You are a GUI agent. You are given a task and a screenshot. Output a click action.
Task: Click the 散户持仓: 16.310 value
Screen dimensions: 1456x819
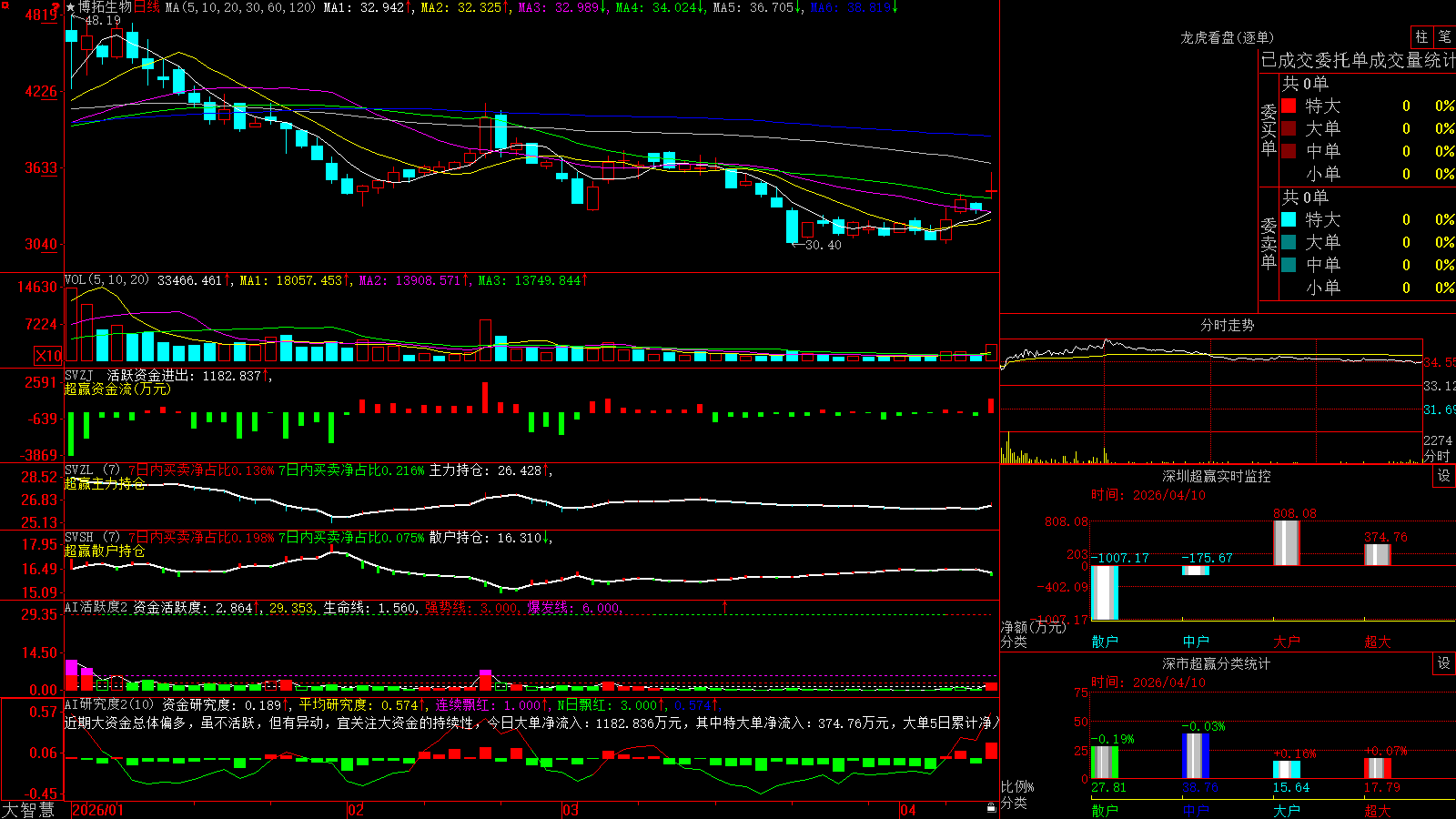pos(485,538)
